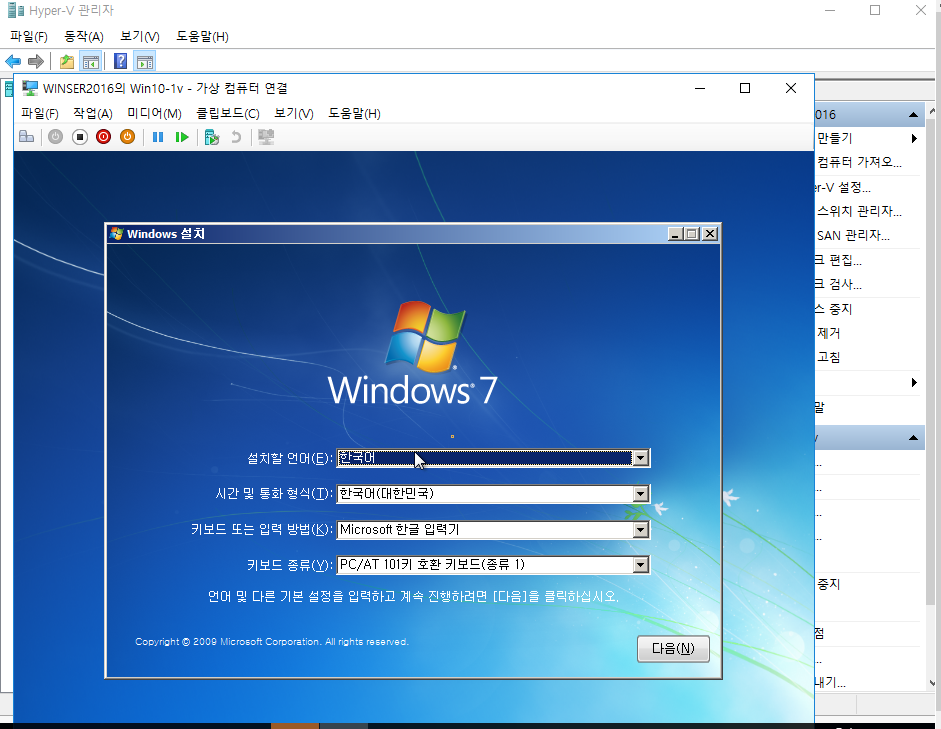Click the Copyright 2009 Microsoft Corporation text

(272, 642)
